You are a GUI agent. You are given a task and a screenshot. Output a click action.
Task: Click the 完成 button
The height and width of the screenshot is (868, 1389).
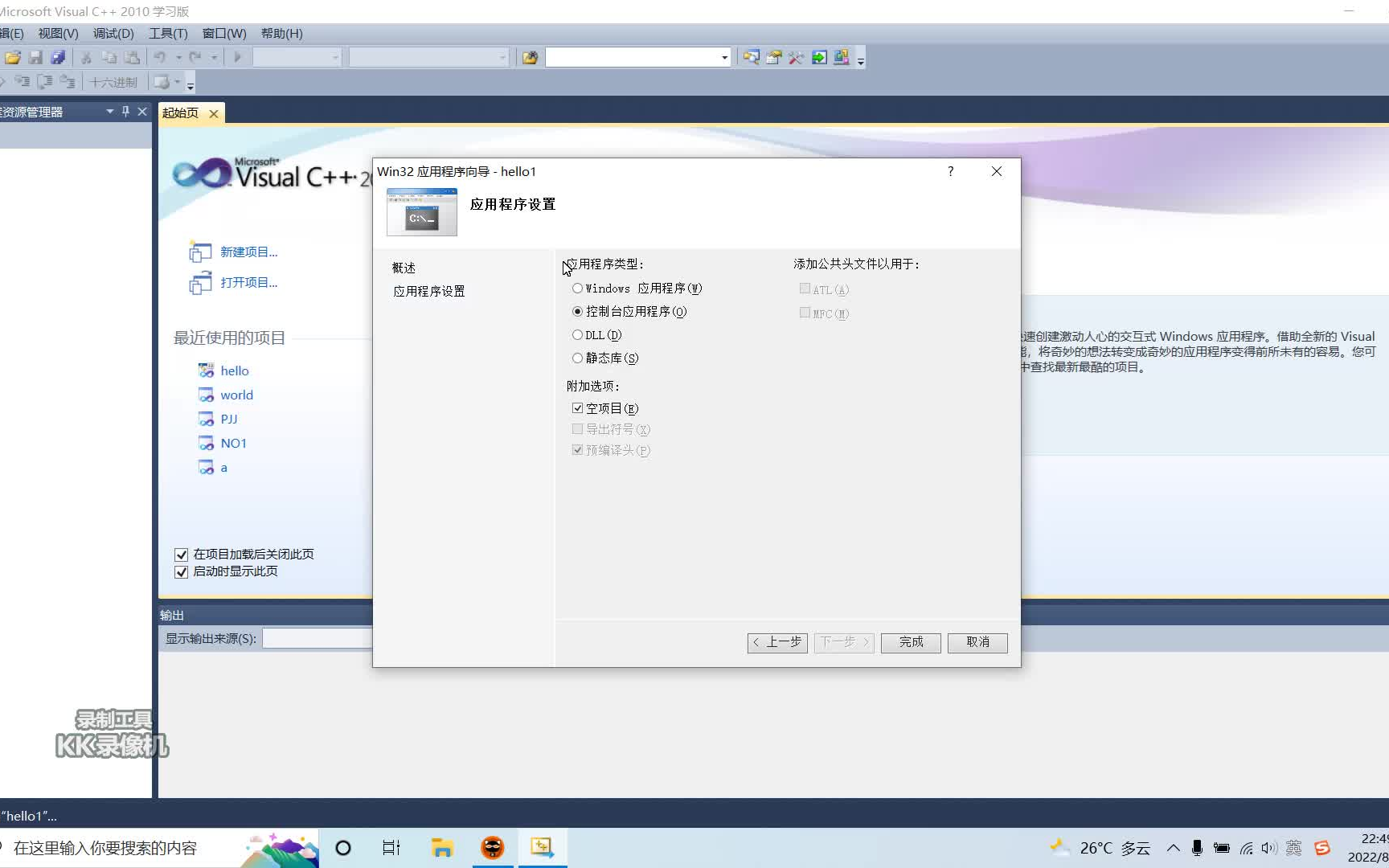pyautogui.click(x=911, y=642)
